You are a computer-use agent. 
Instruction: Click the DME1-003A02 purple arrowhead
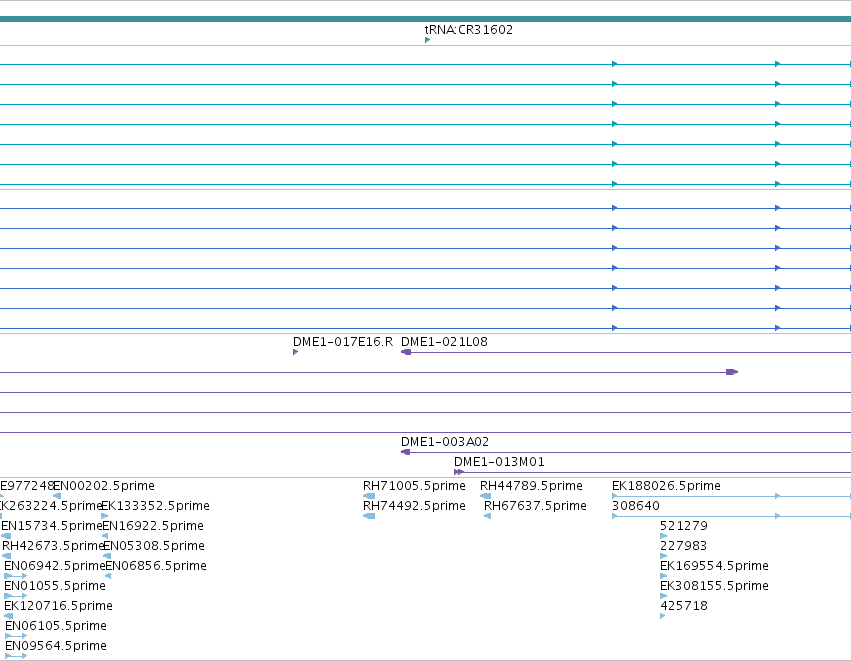pyautogui.click(x=405, y=452)
